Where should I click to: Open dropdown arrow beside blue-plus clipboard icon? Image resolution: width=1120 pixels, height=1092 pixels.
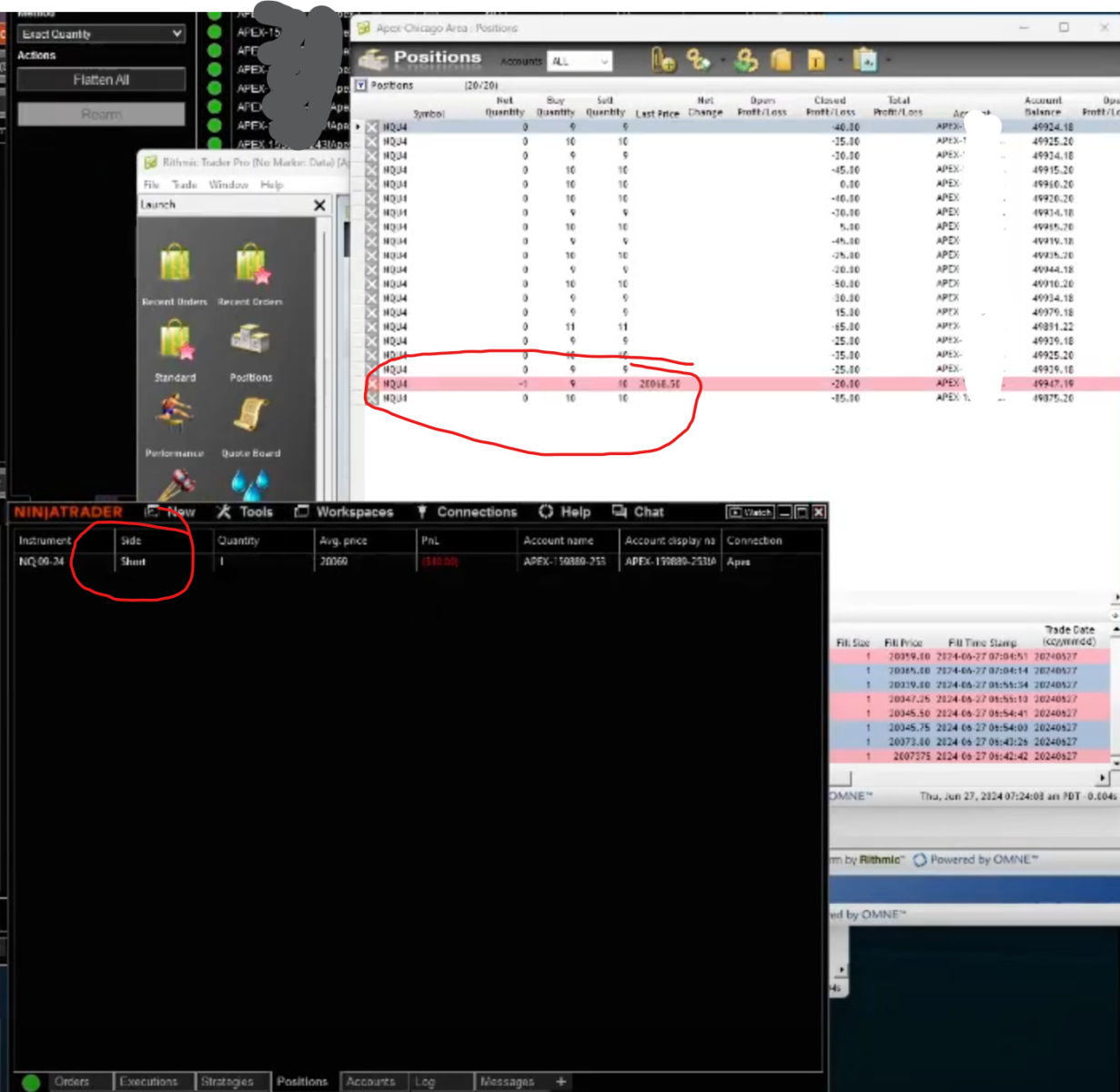coord(888,61)
